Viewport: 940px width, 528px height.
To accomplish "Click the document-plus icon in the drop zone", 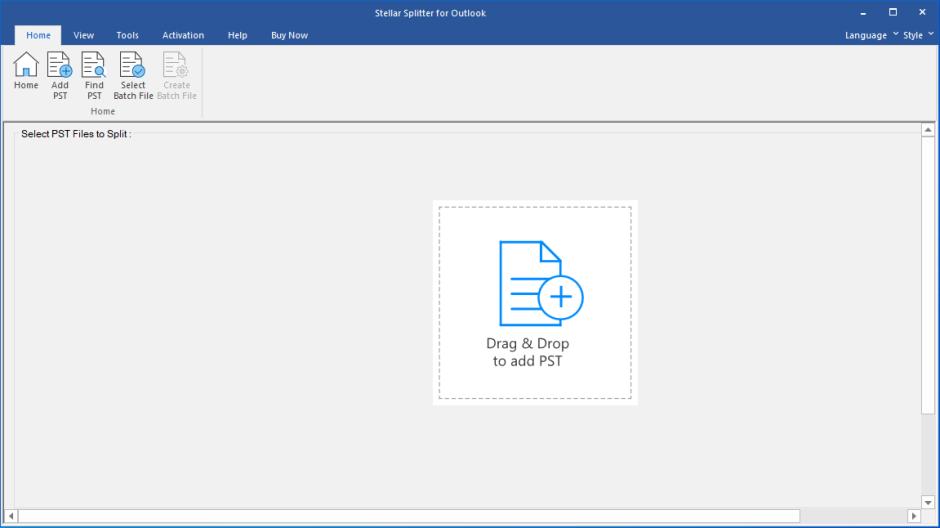I will pyautogui.click(x=541, y=283).
